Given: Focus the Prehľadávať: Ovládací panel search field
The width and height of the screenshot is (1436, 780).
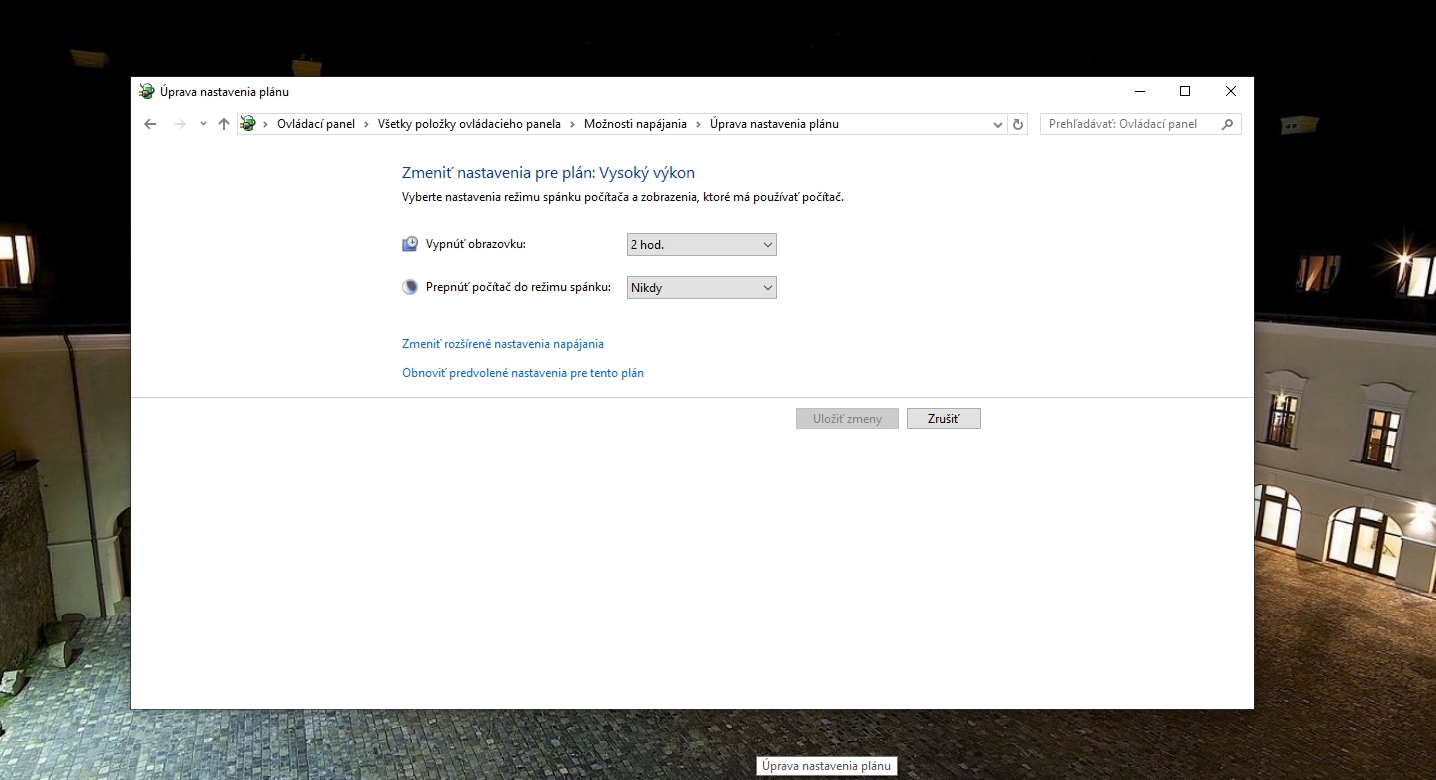Looking at the screenshot, I should [1128, 124].
